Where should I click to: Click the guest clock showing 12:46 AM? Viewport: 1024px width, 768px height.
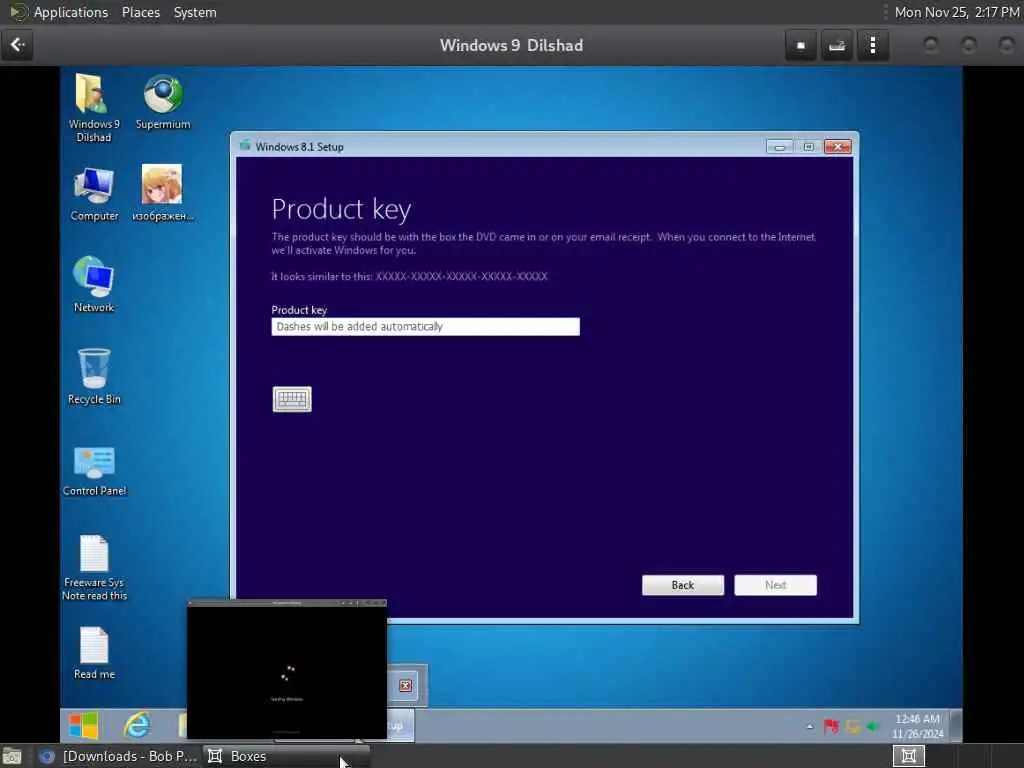coord(917,726)
